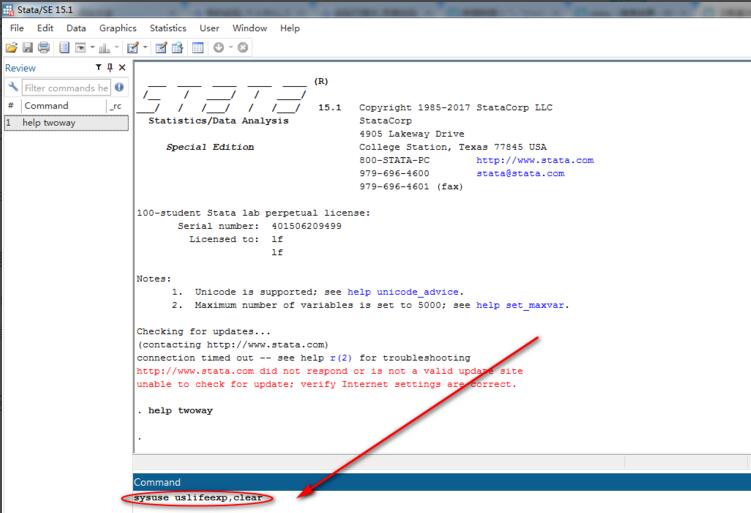The image size is (751, 513).
Task: Open the Statistics menu
Action: pyautogui.click(x=168, y=28)
